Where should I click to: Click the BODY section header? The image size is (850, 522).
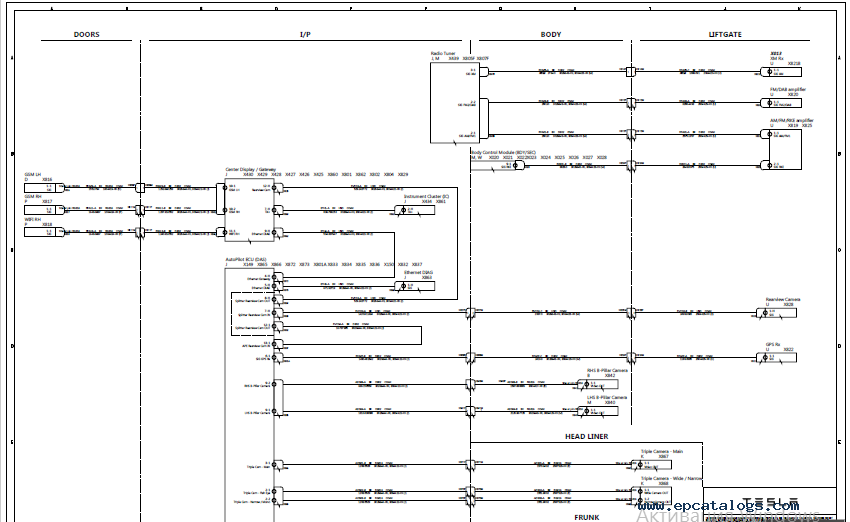tap(551, 34)
